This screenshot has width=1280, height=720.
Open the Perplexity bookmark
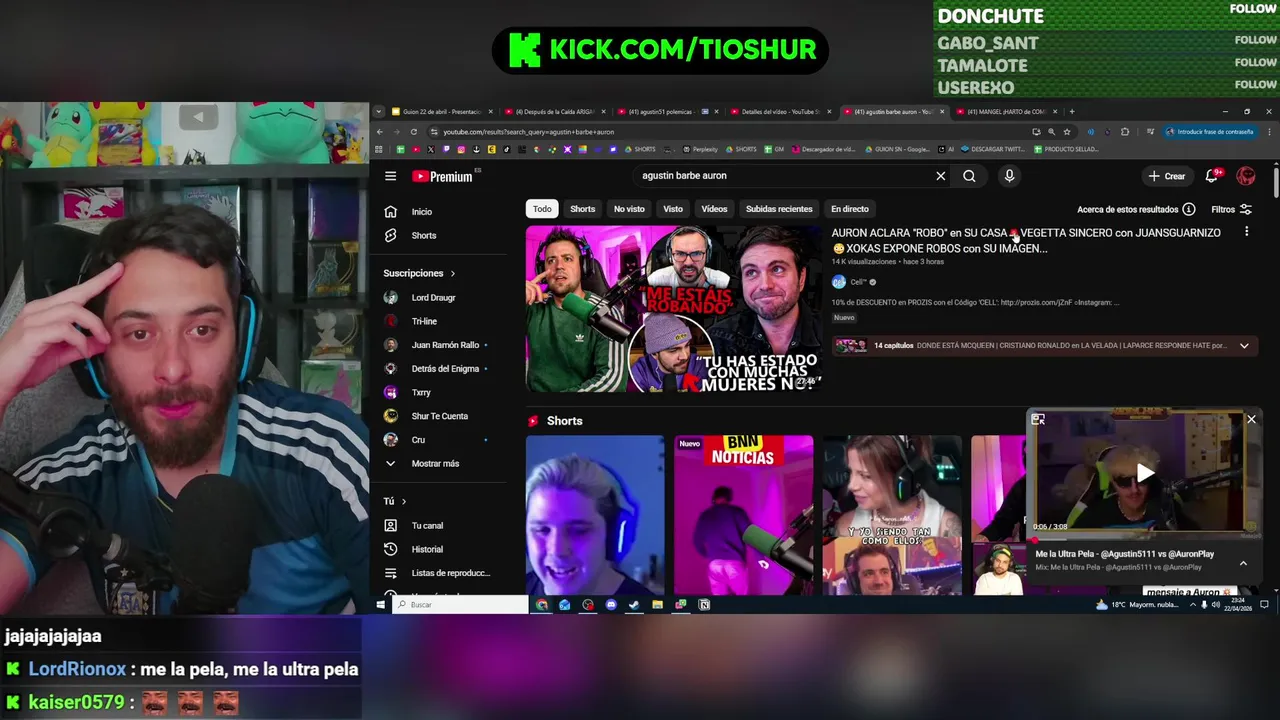click(701, 150)
